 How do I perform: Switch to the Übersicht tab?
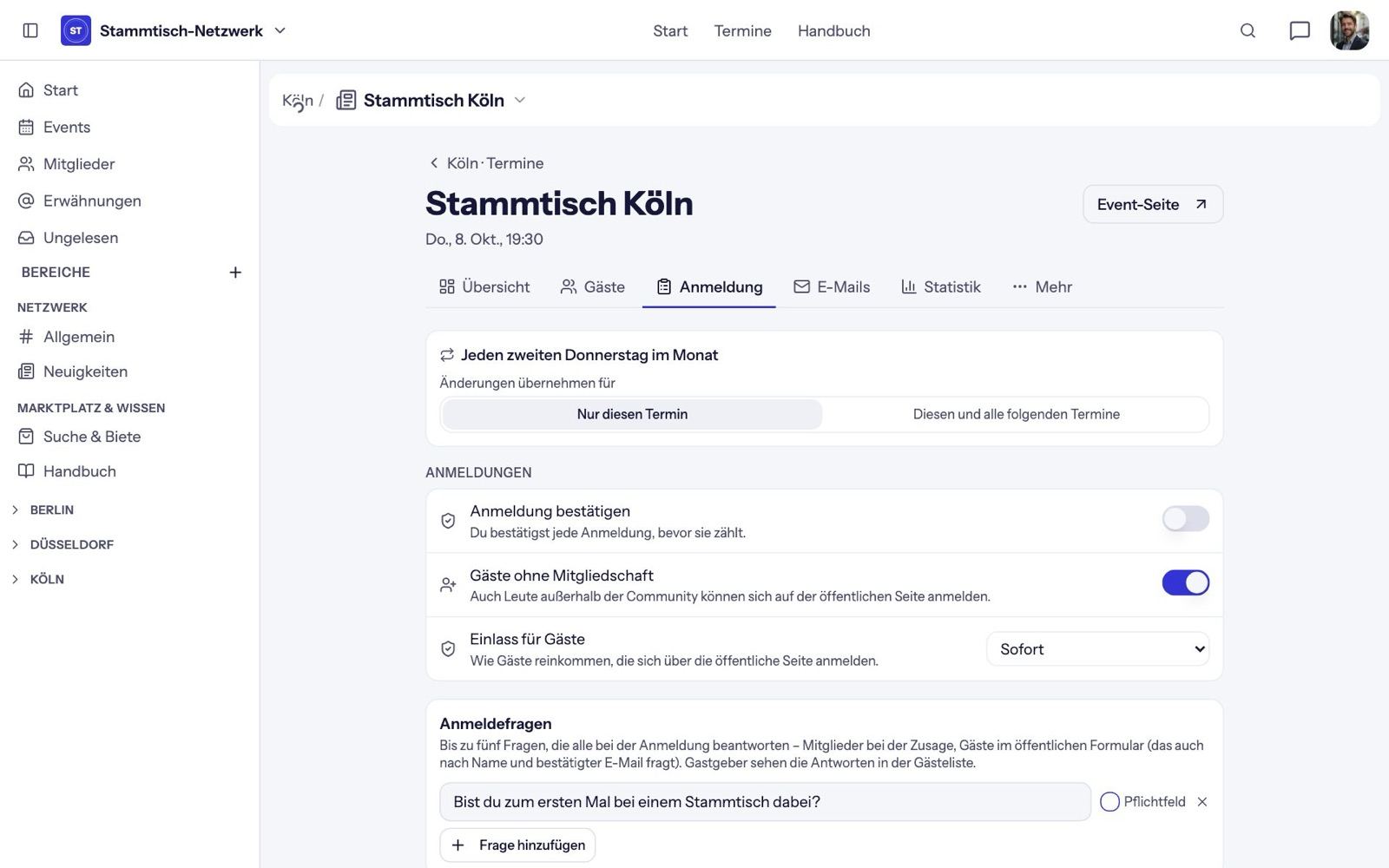point(484,286)
